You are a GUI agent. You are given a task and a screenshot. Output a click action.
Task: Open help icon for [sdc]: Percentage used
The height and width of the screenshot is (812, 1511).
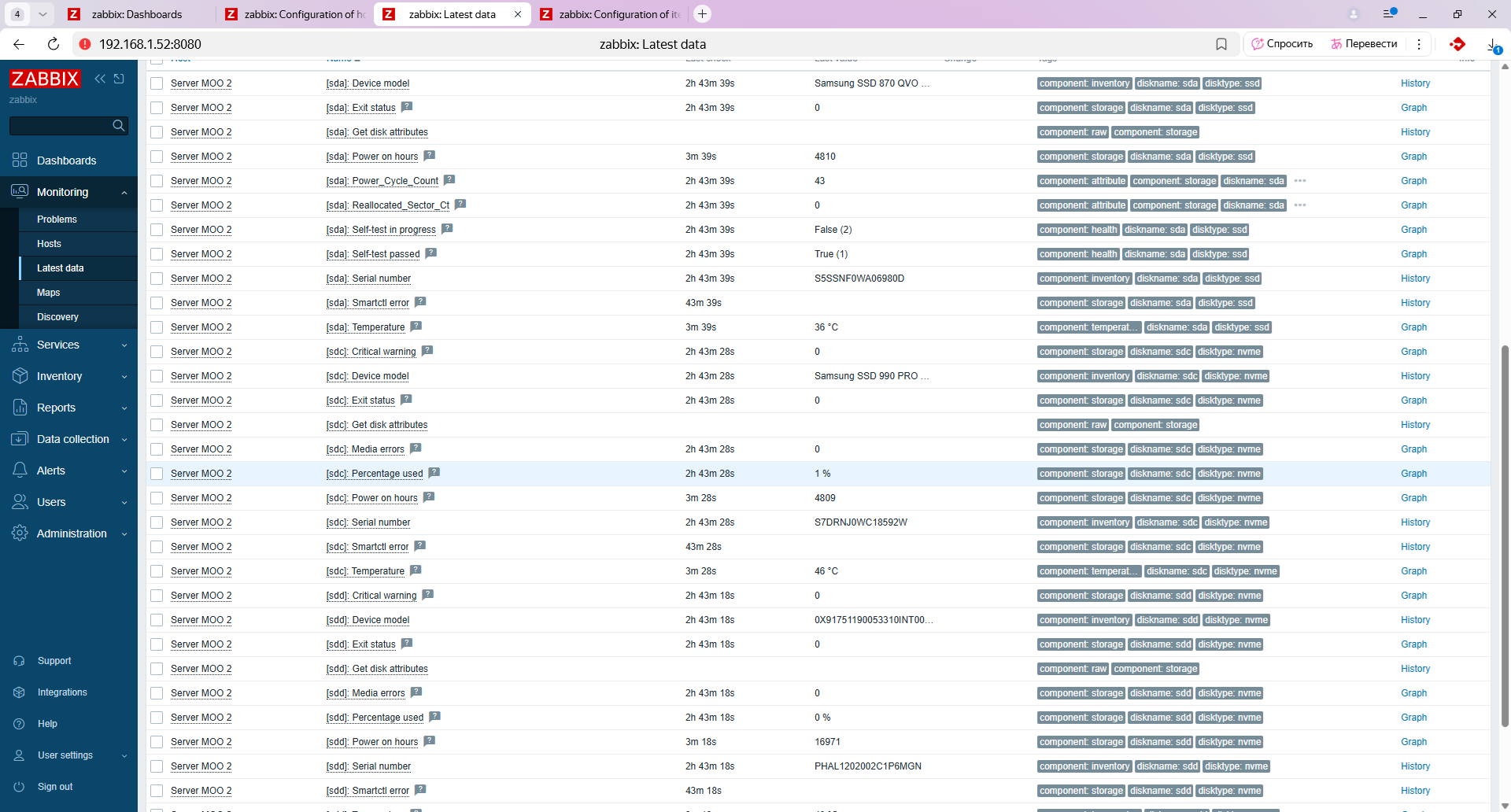pyautogui.click(x=434, y=473)
